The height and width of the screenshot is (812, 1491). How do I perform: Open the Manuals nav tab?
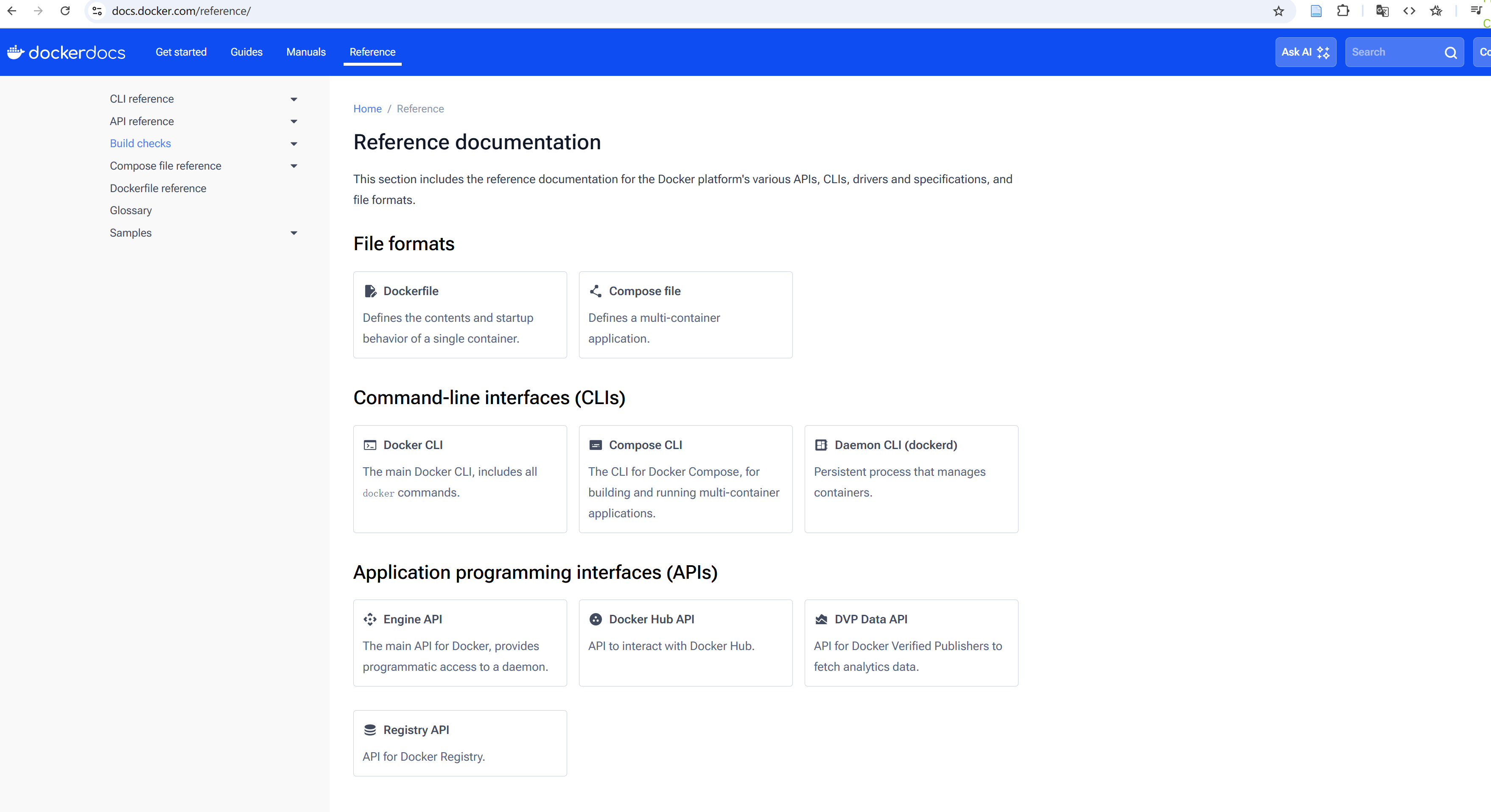pyautogui.click(x=306, y=52)
